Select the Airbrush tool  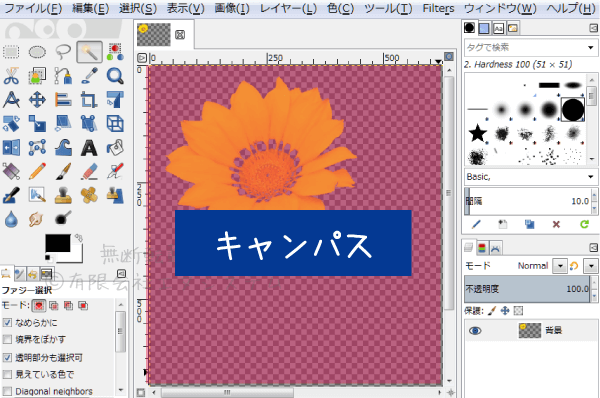[x=115, y=171]
